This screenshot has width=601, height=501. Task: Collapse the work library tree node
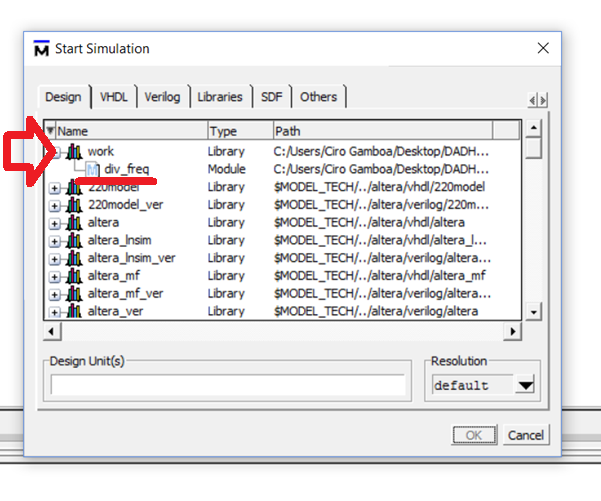(x=56, y=151)
